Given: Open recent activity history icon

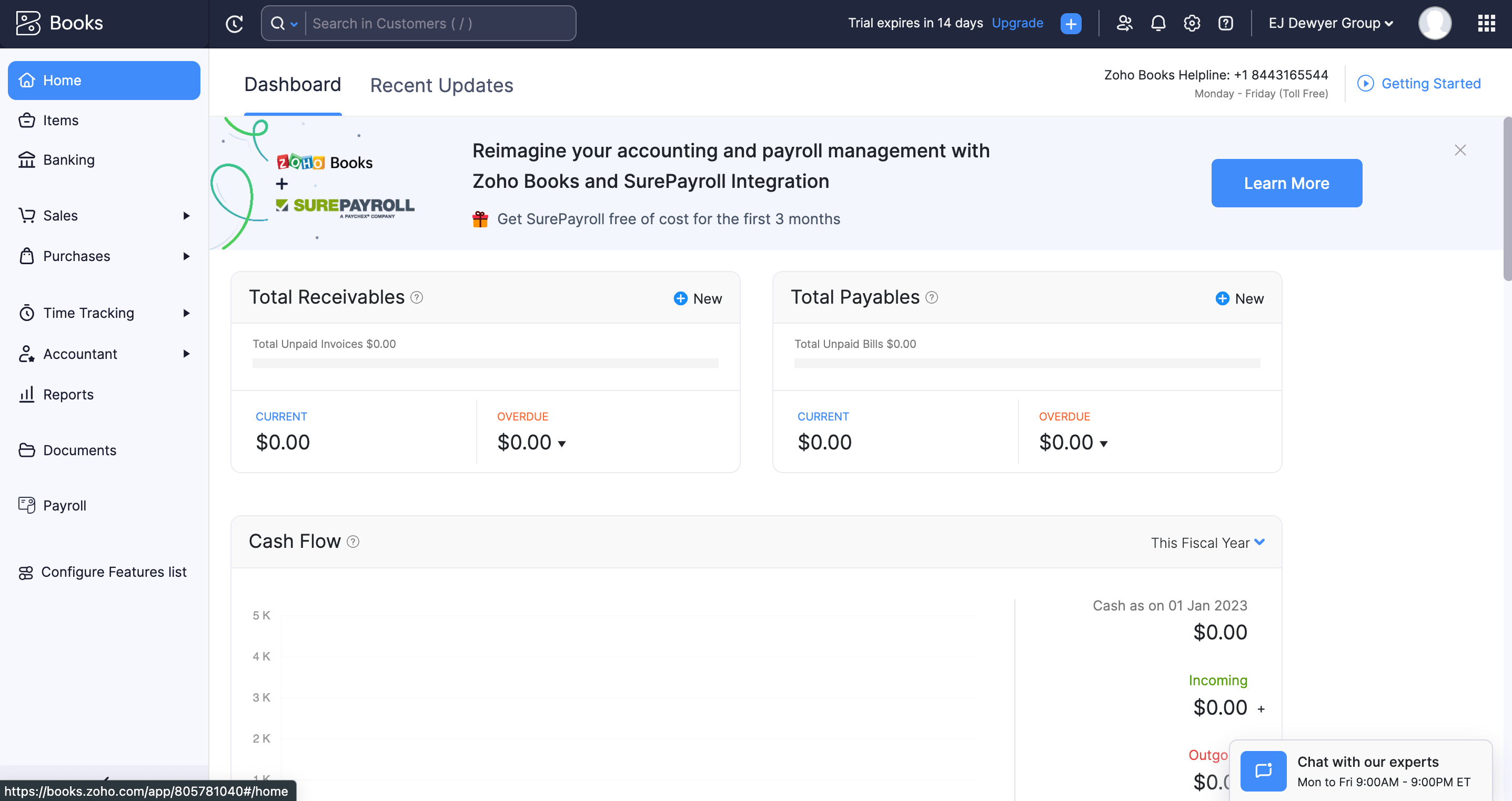Looking at the screenshot, I should [234, 24].
